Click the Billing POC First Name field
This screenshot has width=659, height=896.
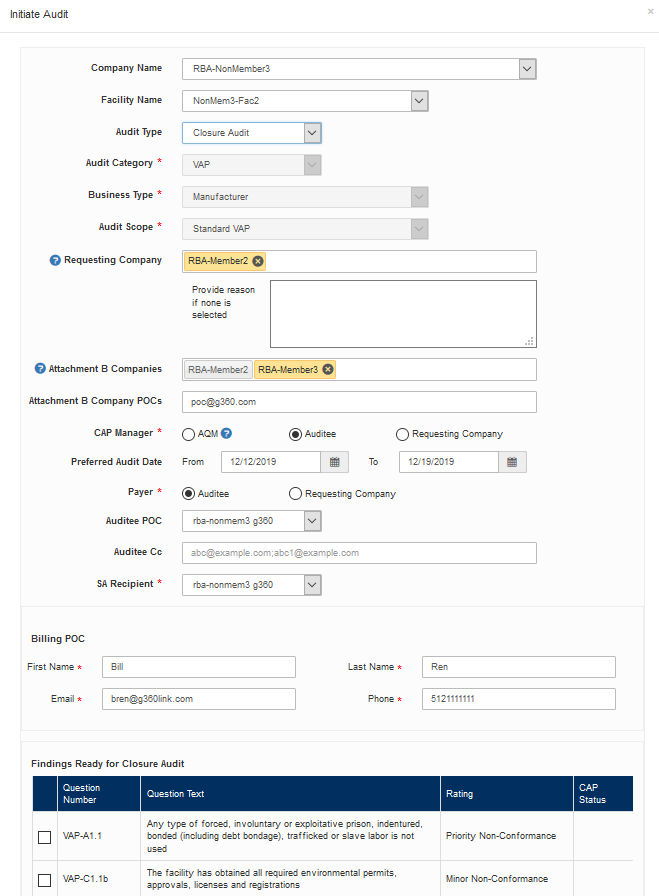click(199, 667)
